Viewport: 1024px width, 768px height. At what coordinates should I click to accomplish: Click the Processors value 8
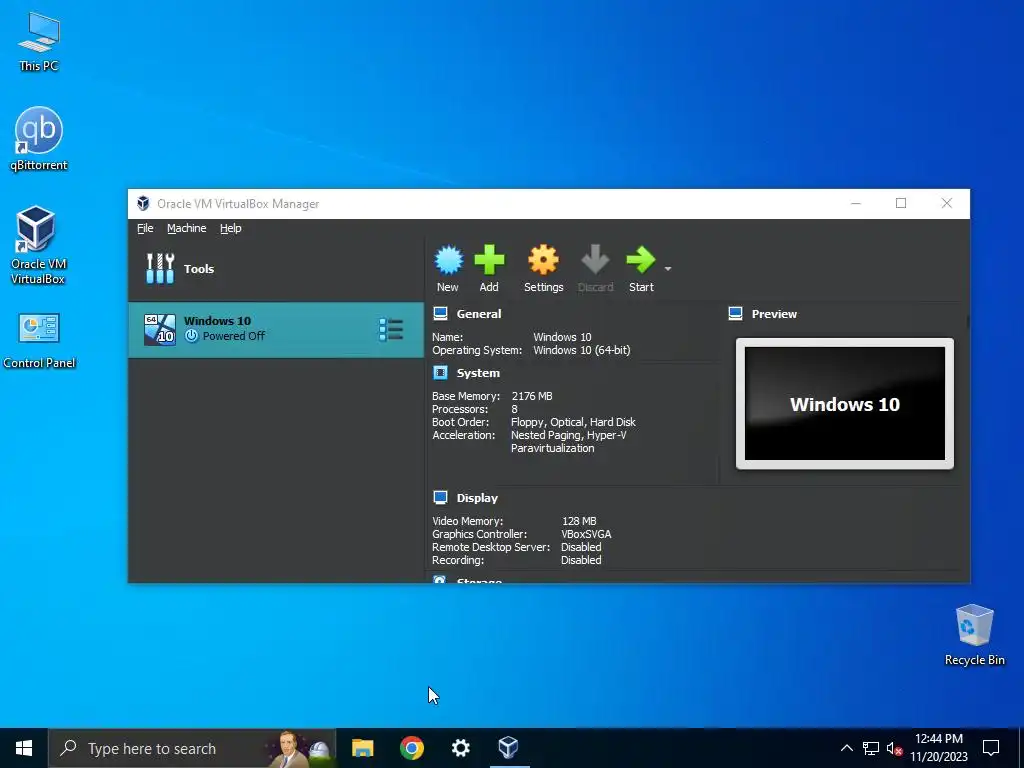(x=515, y=409)
